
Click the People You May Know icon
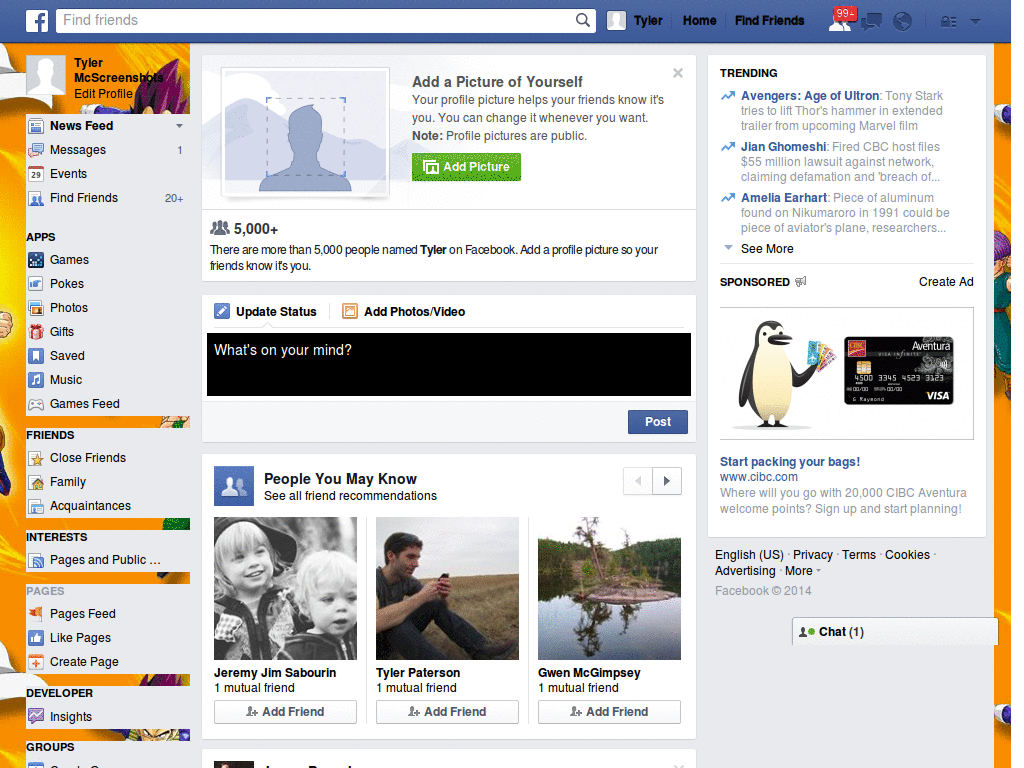click(x=234, y=486)
